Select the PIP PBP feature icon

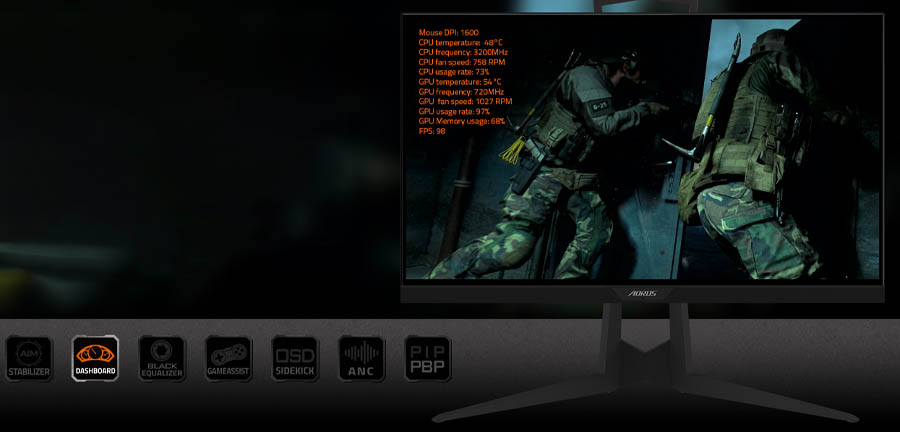[427, 359]
